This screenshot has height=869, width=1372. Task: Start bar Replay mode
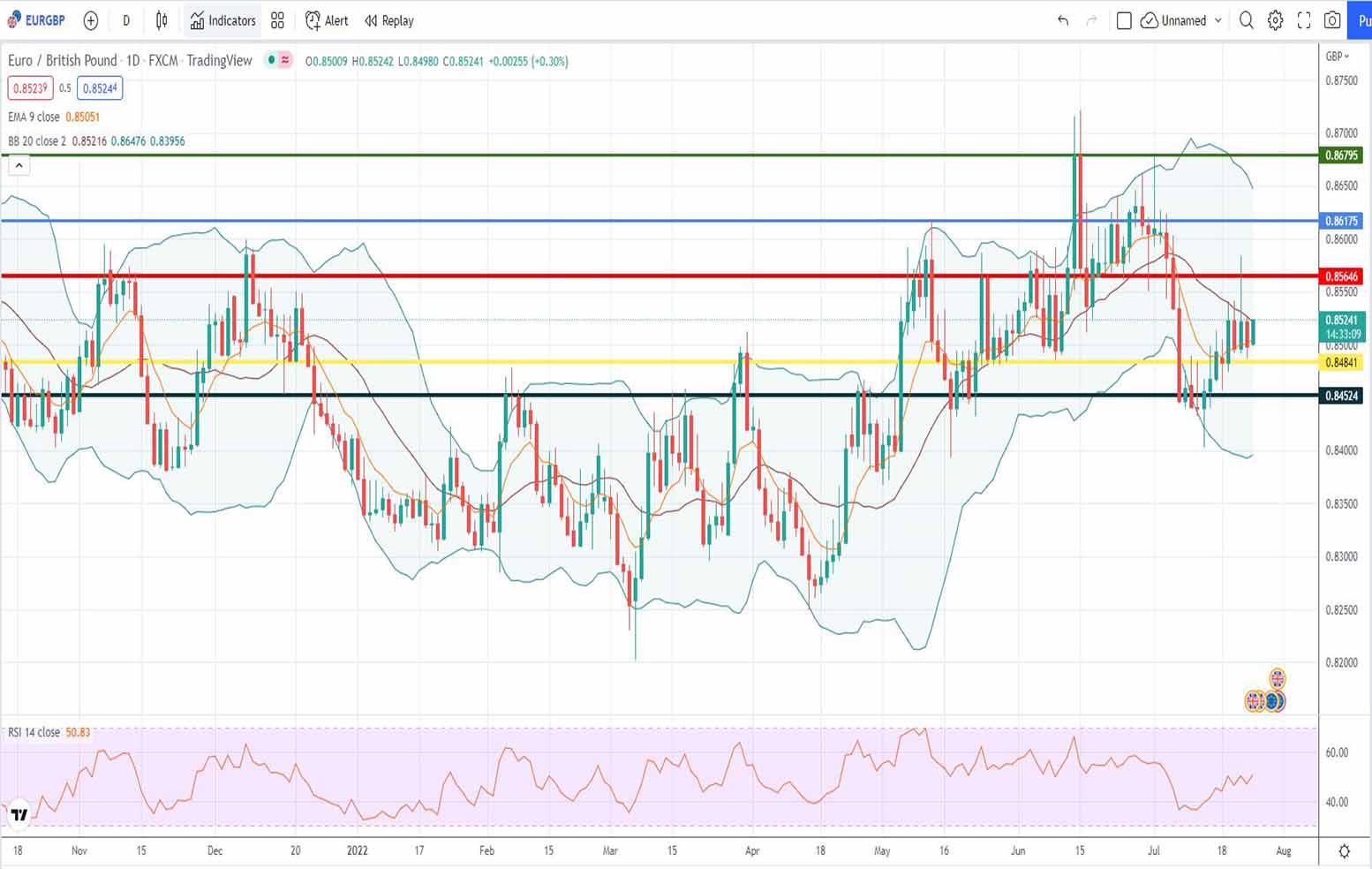click(389, 20)
